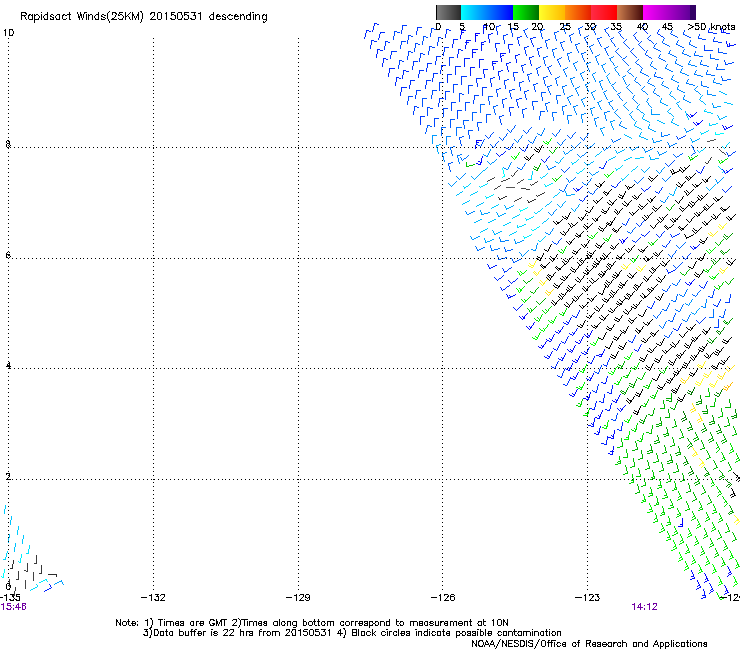Click the latitude axis label "6"

[8, 255]
